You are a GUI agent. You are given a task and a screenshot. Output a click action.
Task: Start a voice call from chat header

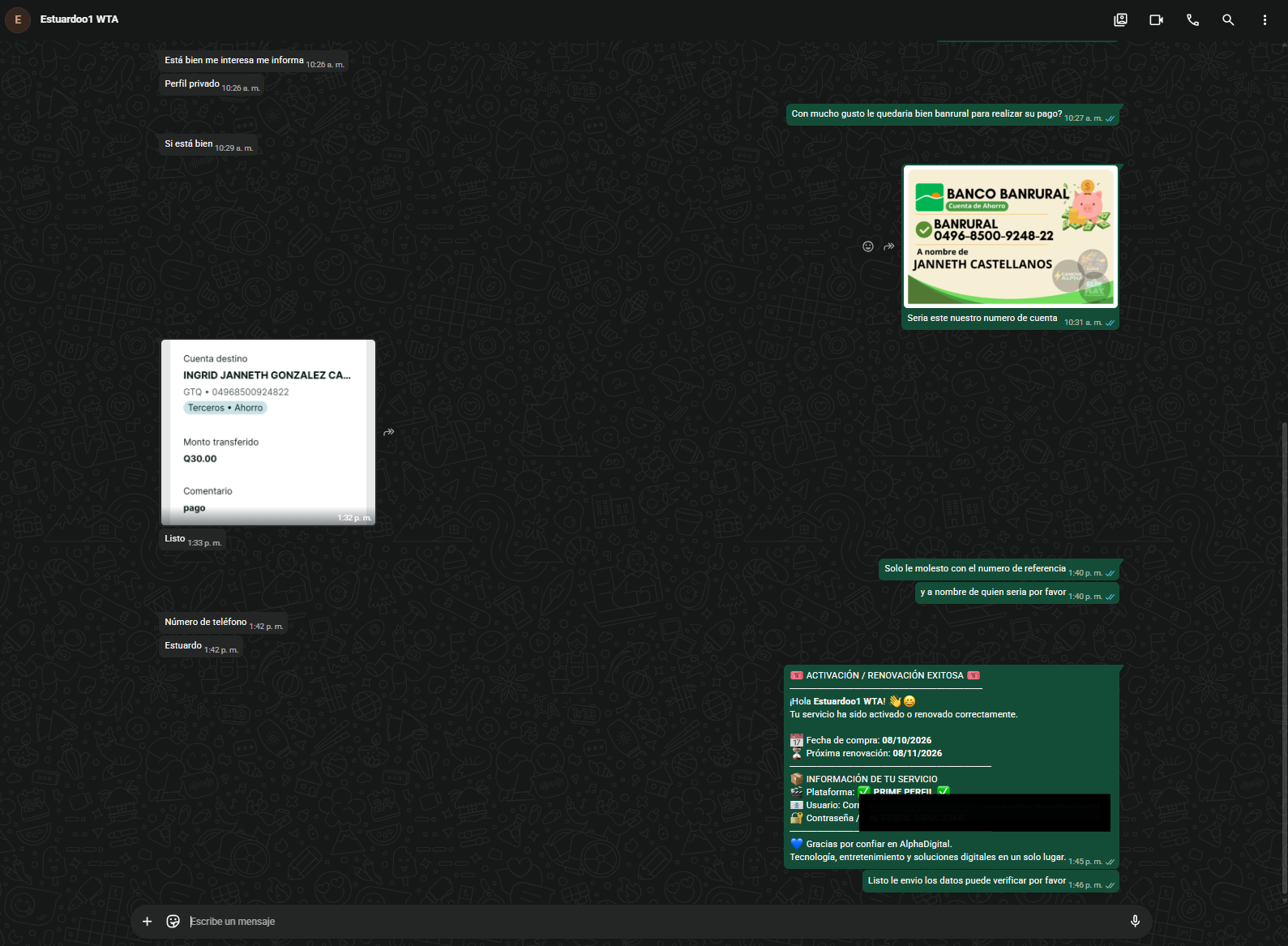(x=1192, y=19)
